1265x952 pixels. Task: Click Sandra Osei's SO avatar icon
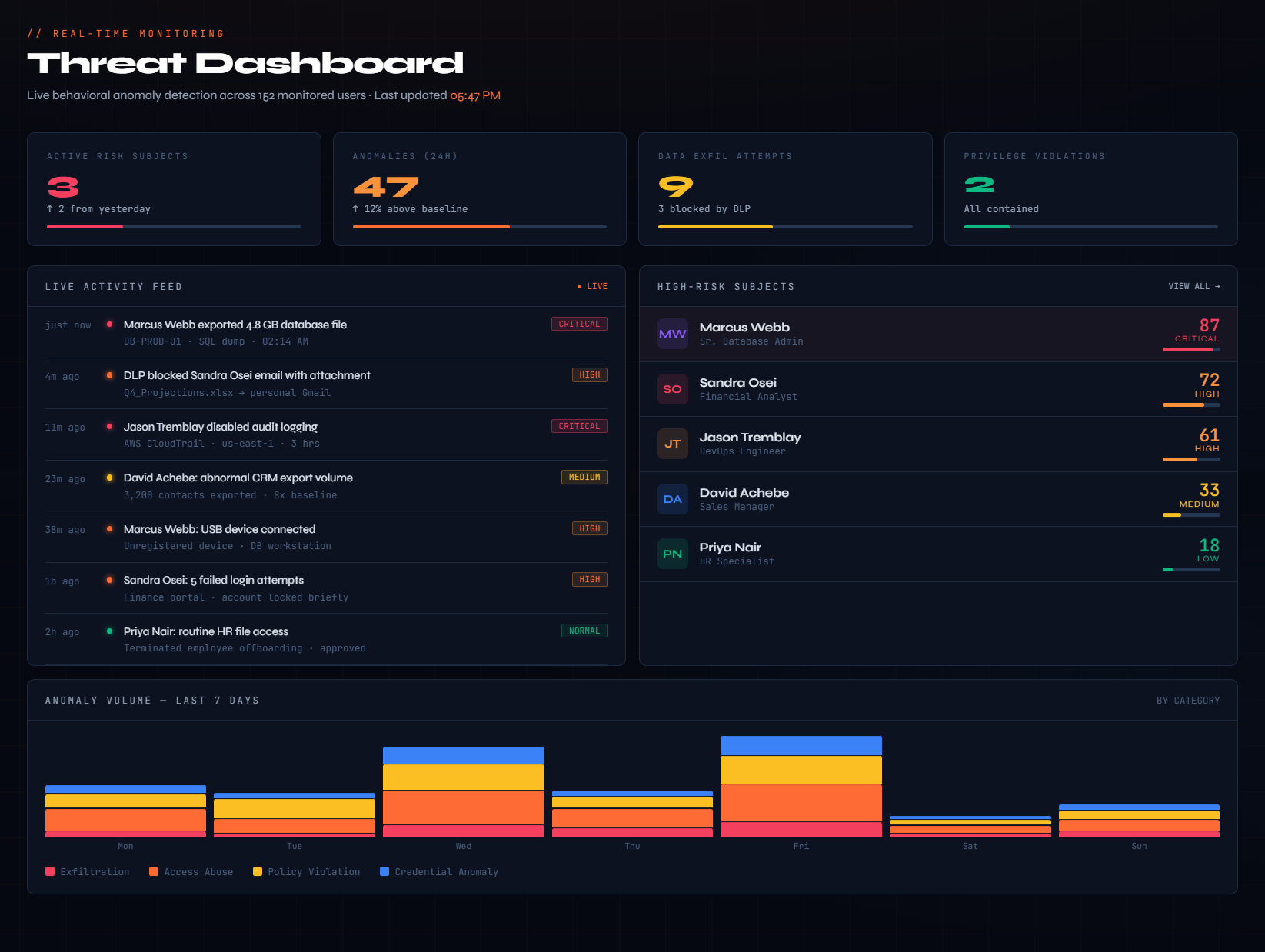point(672,389)
